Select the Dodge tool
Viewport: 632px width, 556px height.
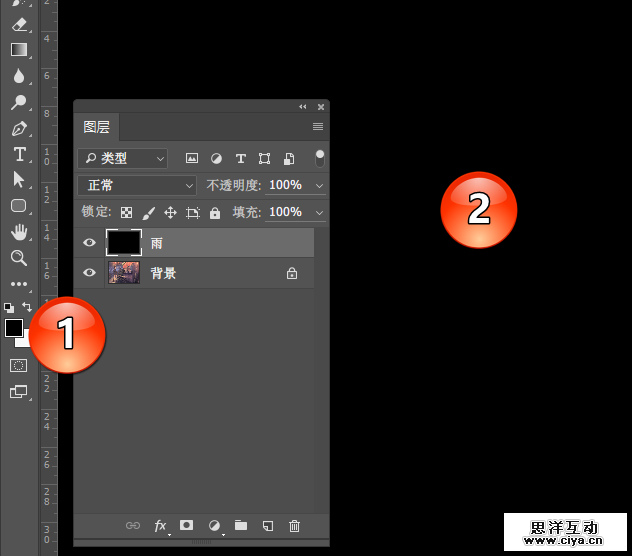click(19, 102)
